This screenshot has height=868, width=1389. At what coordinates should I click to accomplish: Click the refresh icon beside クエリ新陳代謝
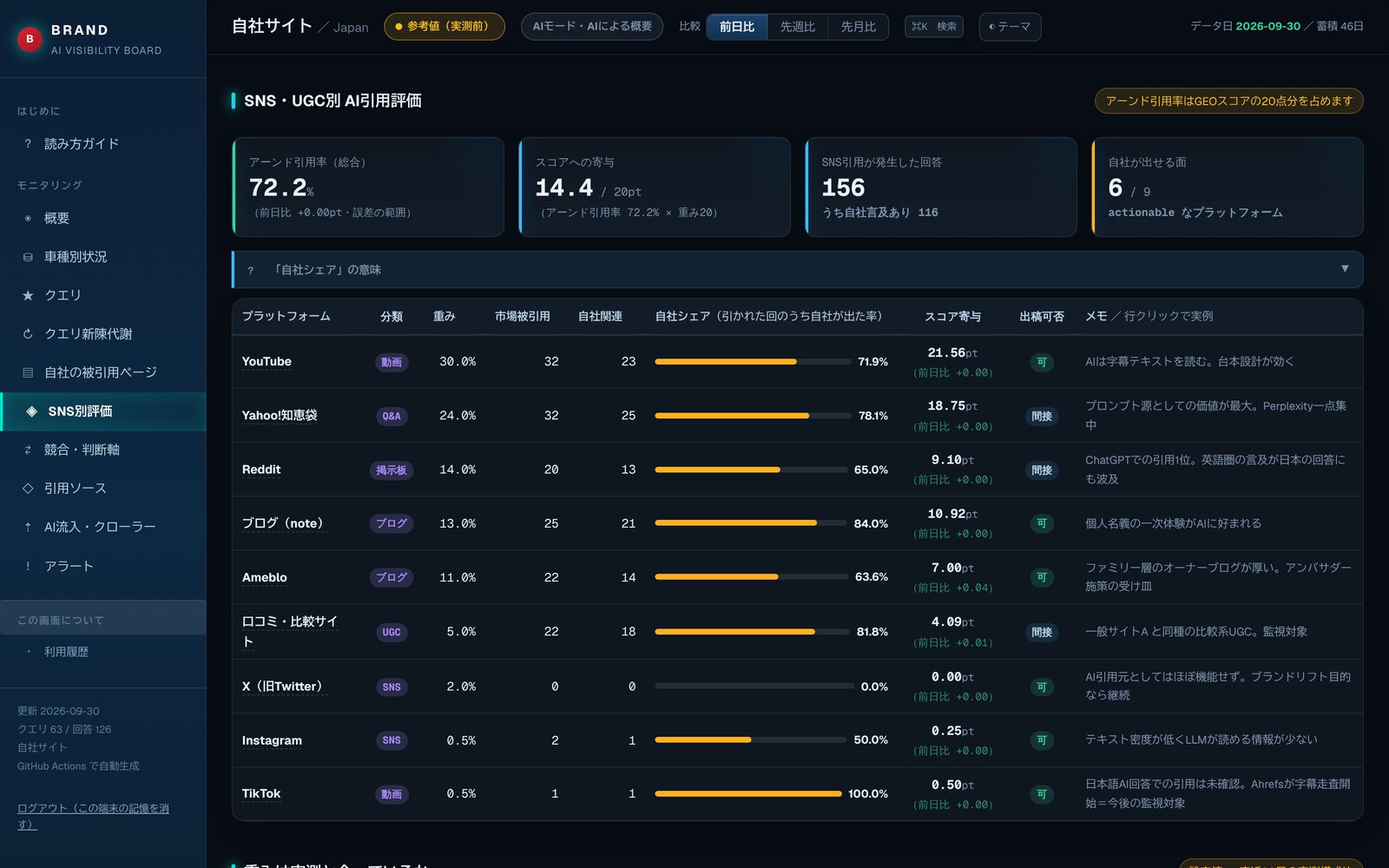[28, 334]
